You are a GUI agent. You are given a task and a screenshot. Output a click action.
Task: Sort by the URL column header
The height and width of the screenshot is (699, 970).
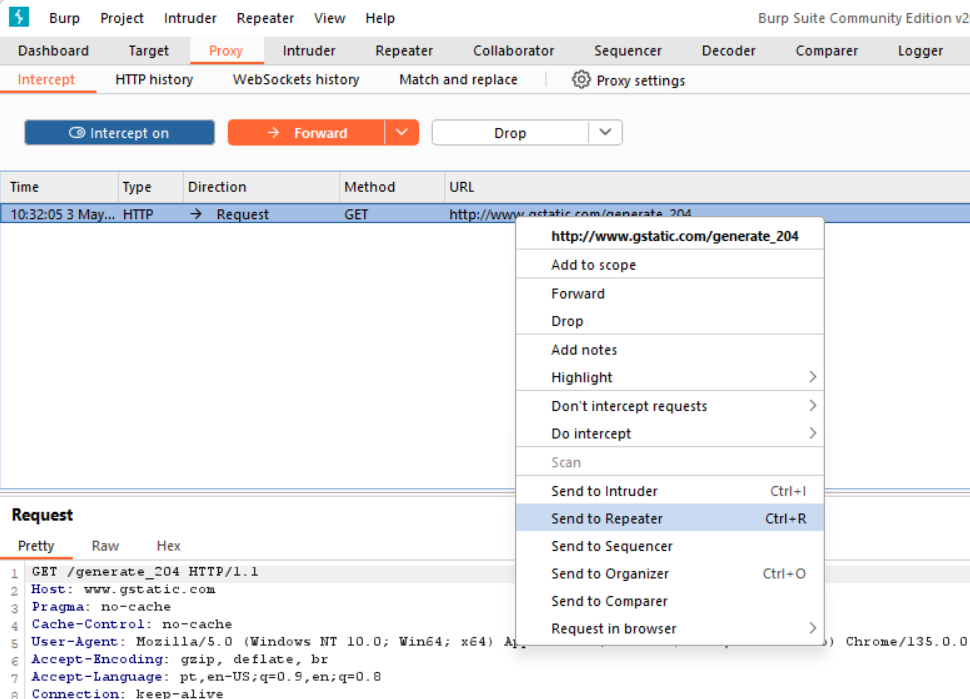pyautogui.click(x=707, y=187)
